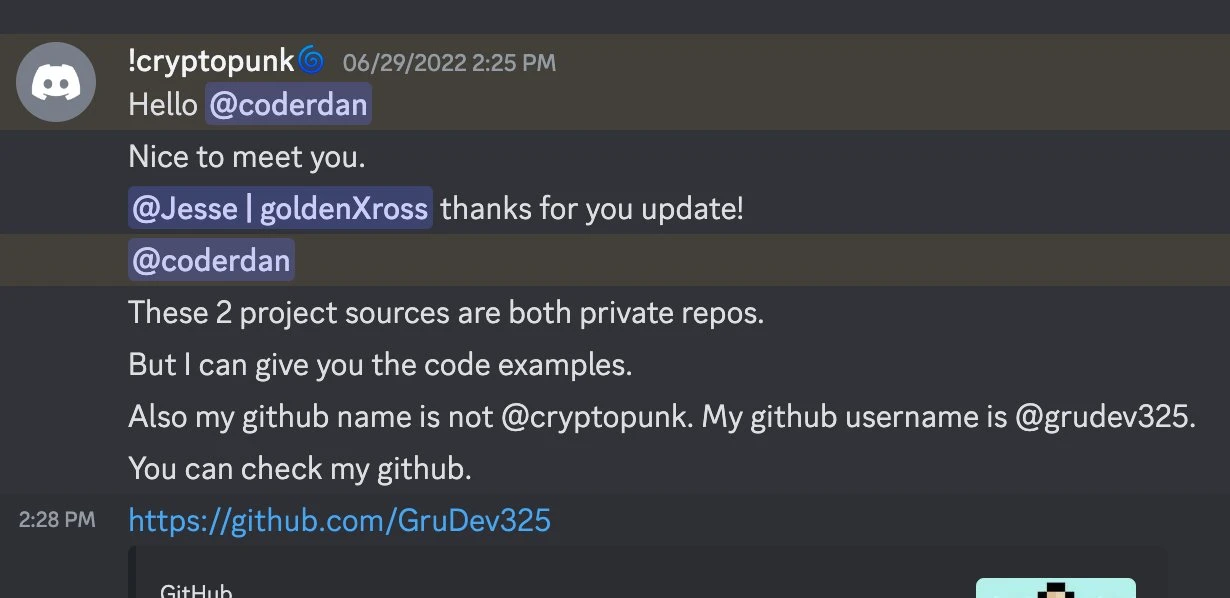This screenshot has width=1230, height=598.
Task: Click the 06/29/2022 2:25 PM timestamp
Action: pos(449,63)
